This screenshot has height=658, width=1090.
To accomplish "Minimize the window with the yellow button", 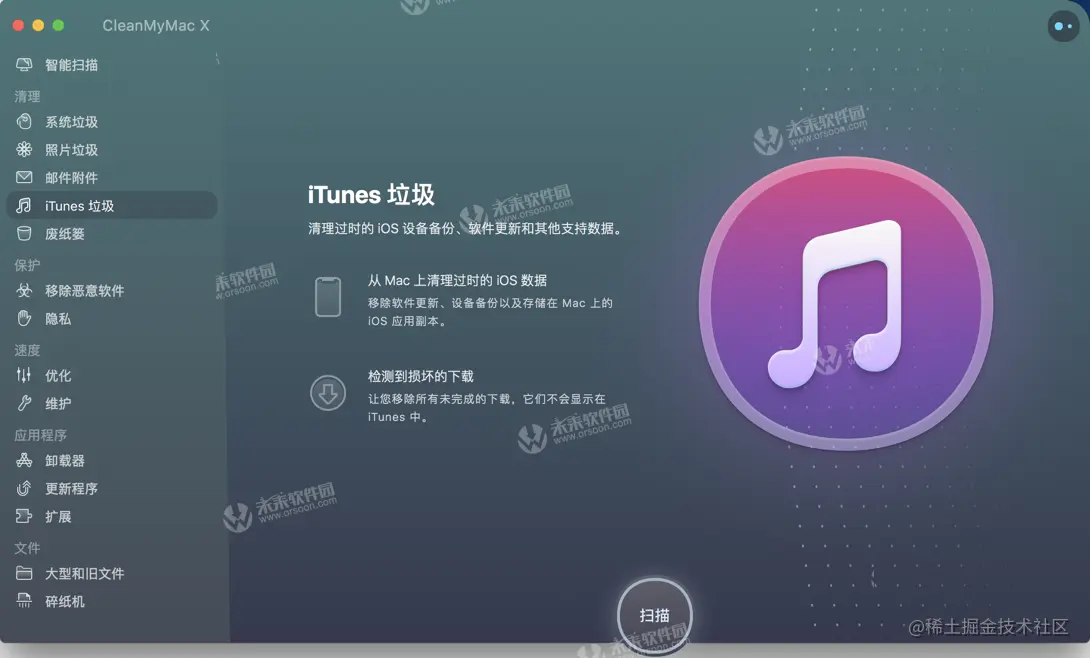I will [x=38, y=26].
